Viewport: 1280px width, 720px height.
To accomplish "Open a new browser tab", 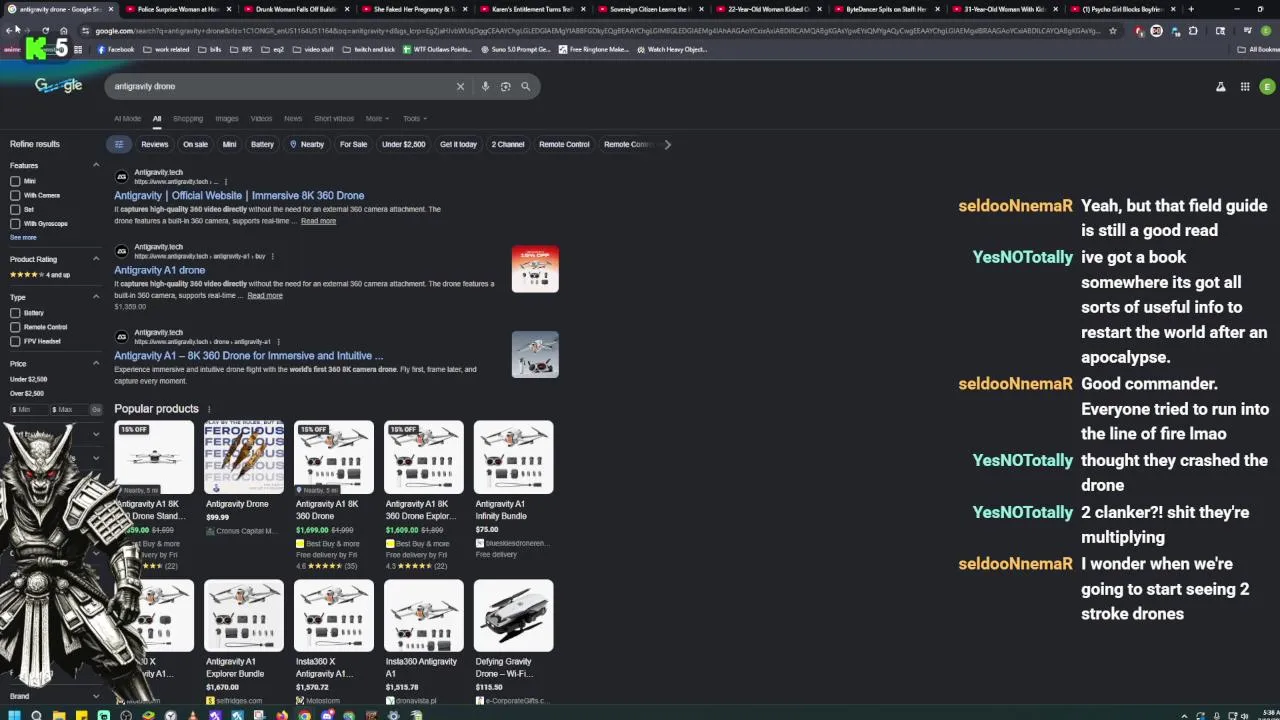I will tap(1190, 9).
